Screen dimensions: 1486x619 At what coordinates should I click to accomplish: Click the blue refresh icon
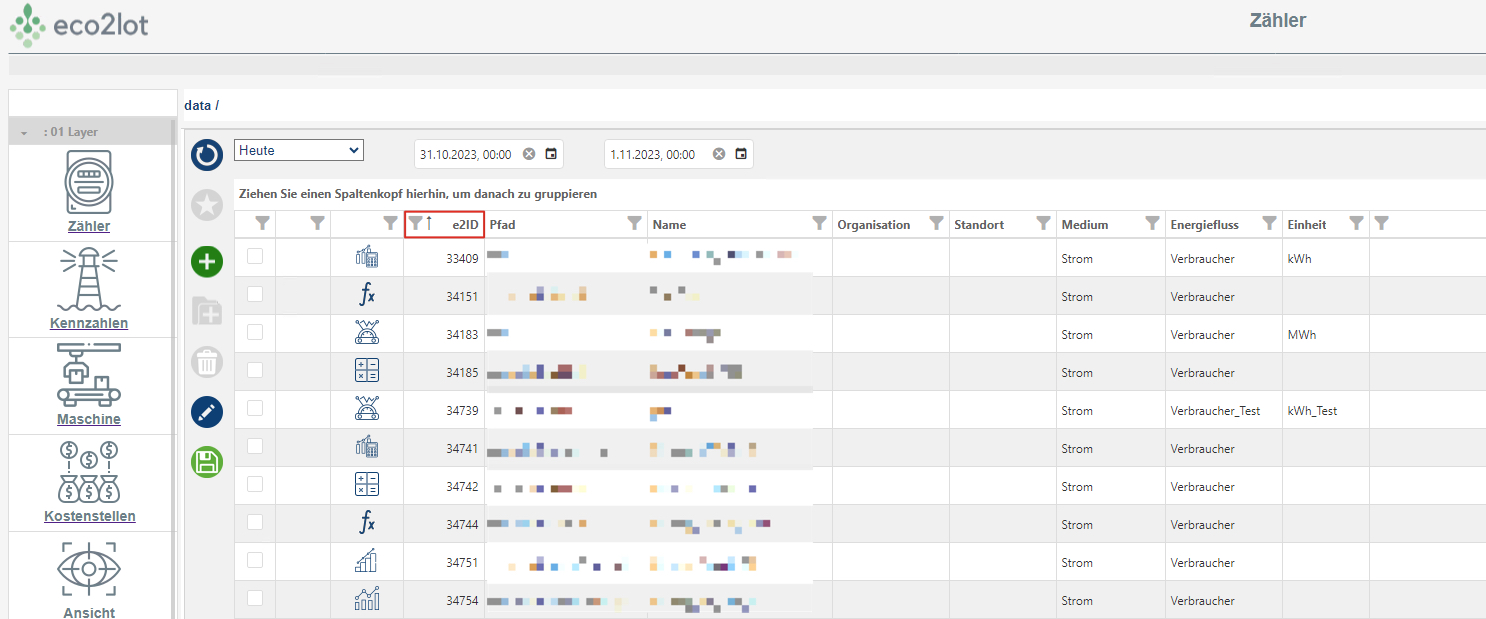click(207, 155)
